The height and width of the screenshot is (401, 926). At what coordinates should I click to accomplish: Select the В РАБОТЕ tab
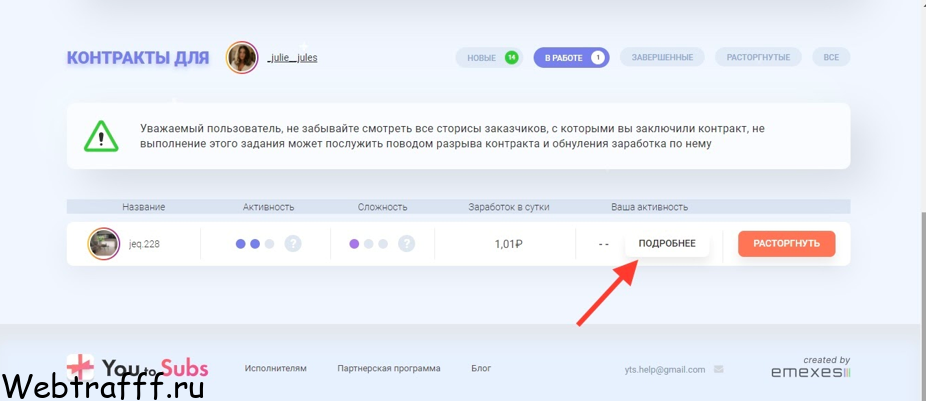[x=571, y=58]
